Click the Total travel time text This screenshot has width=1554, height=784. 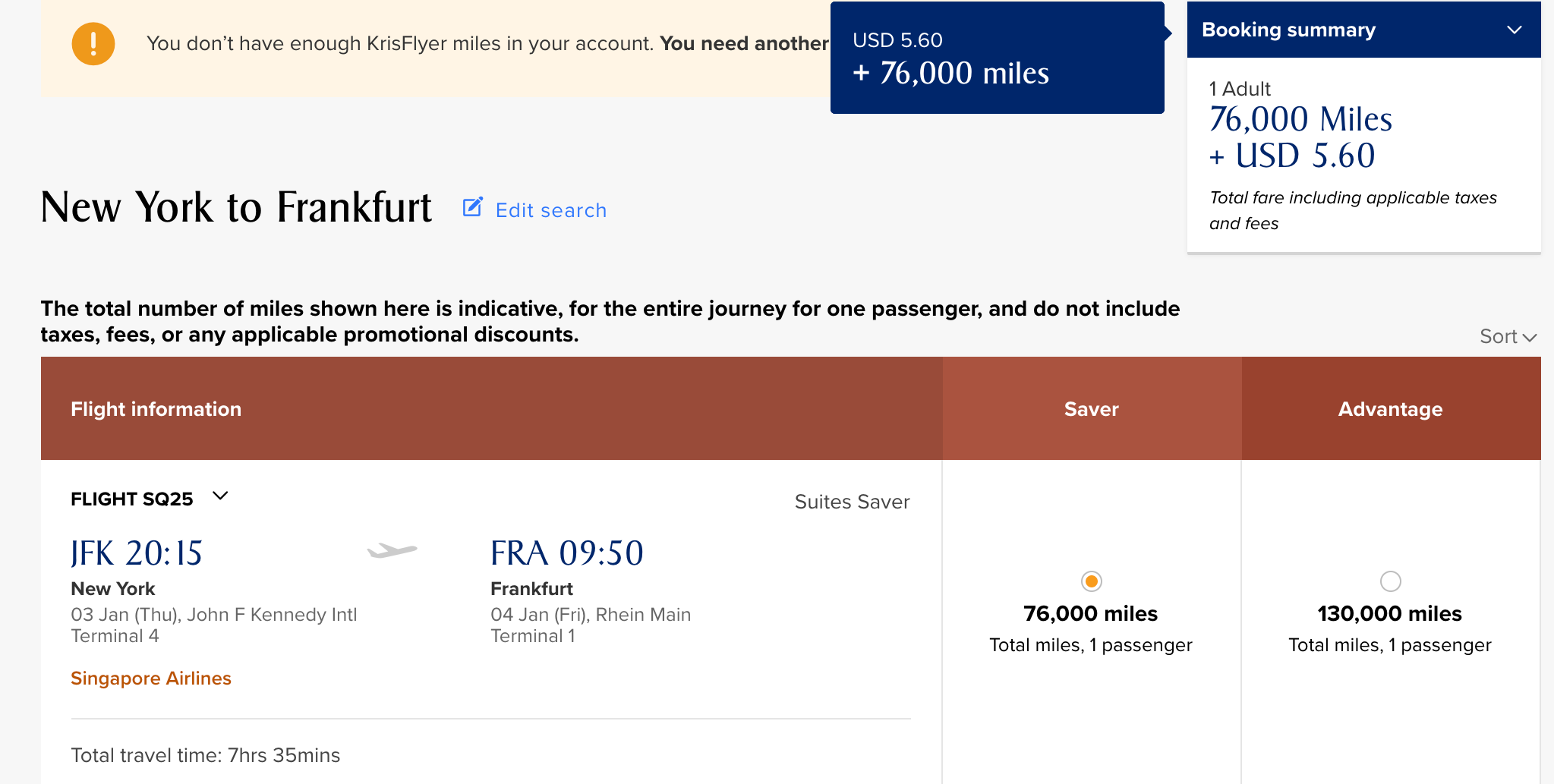click(x=206, y=755)
